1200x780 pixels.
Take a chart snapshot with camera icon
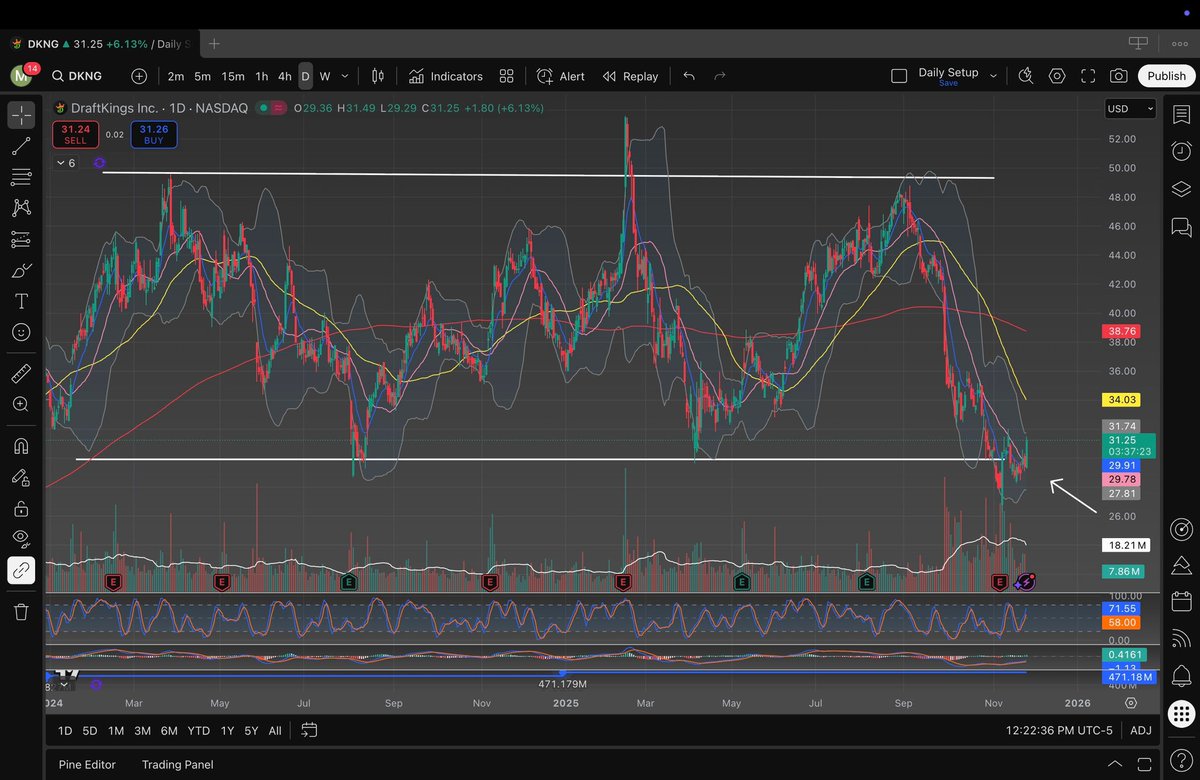(1119, 76)
